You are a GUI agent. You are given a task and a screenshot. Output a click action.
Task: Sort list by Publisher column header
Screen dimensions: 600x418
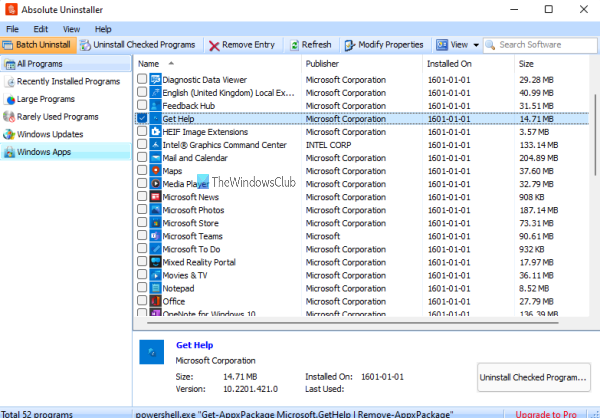[362, 64]
